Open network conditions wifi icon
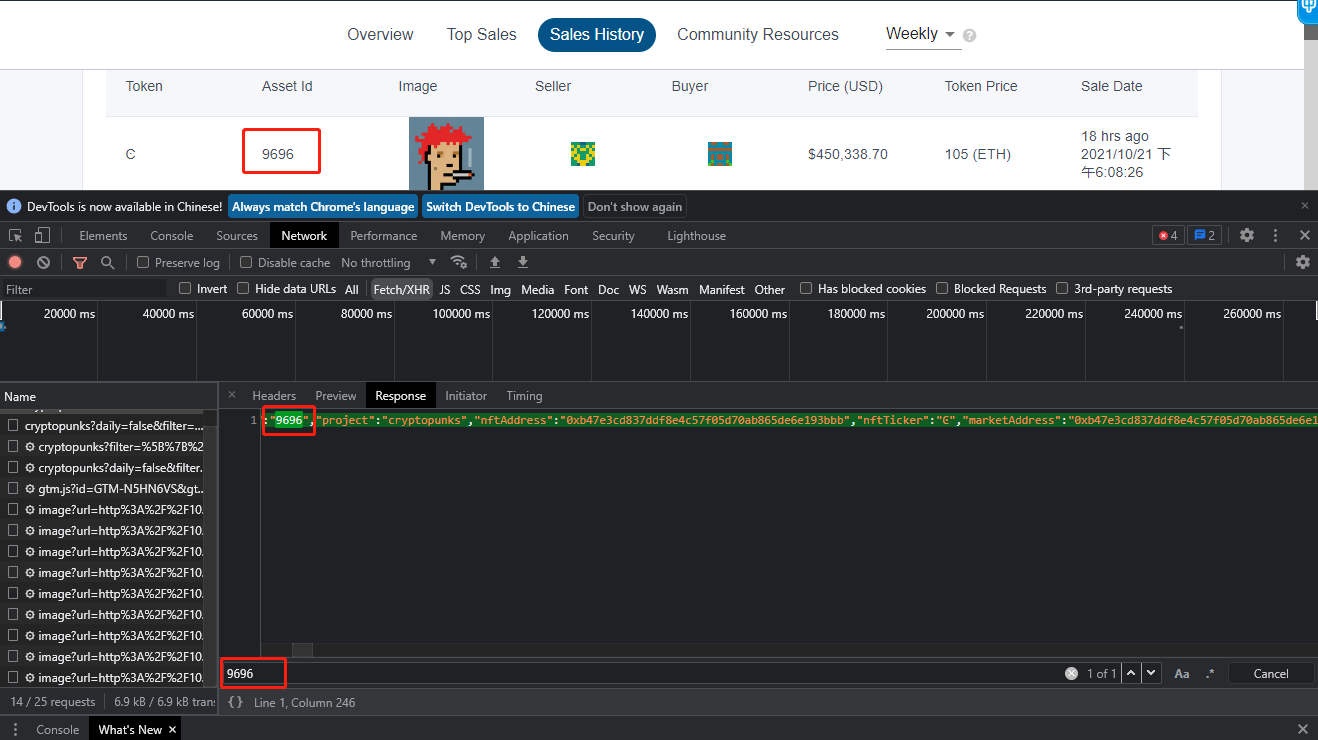 459,262
